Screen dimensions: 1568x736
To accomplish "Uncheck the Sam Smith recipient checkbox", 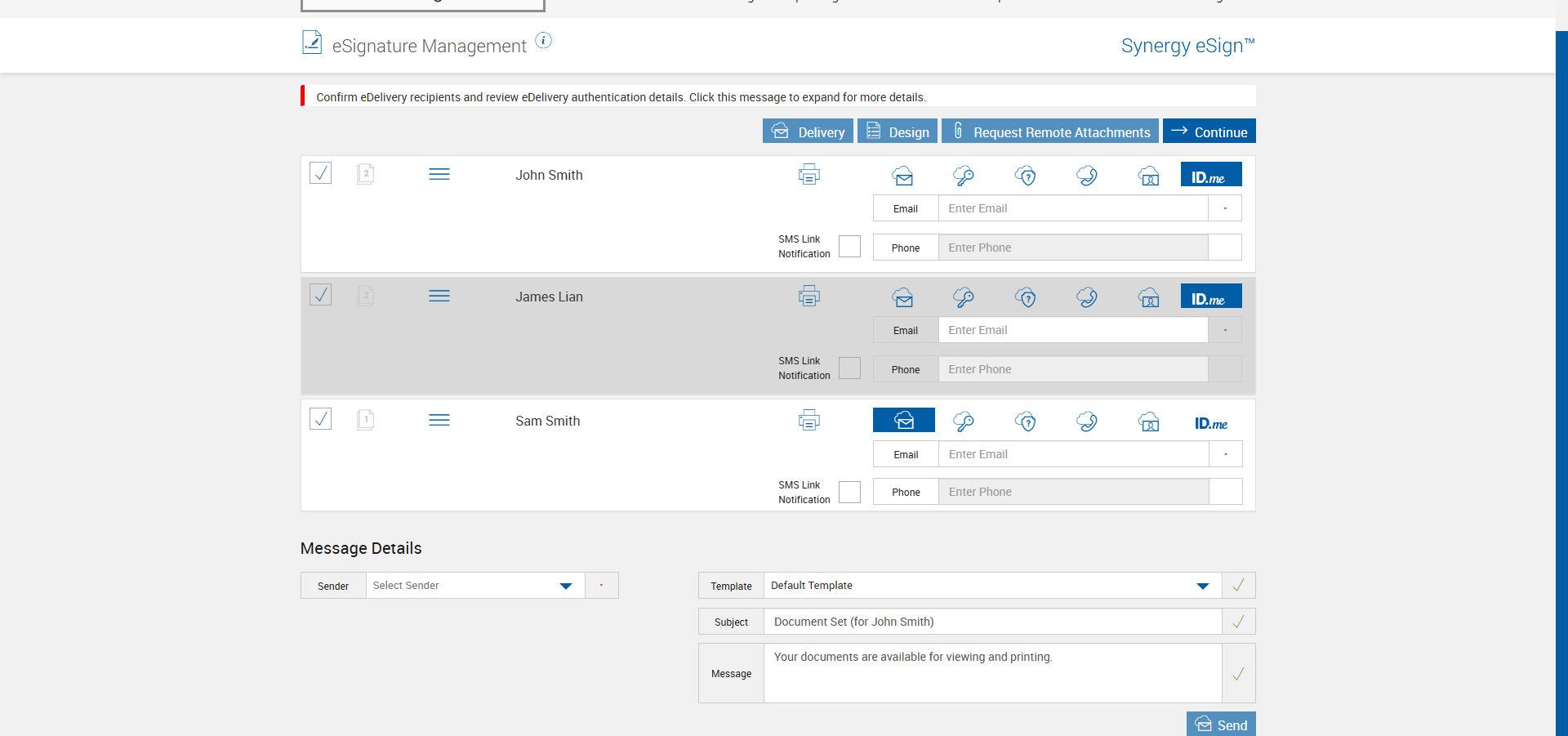I will 320,419.
